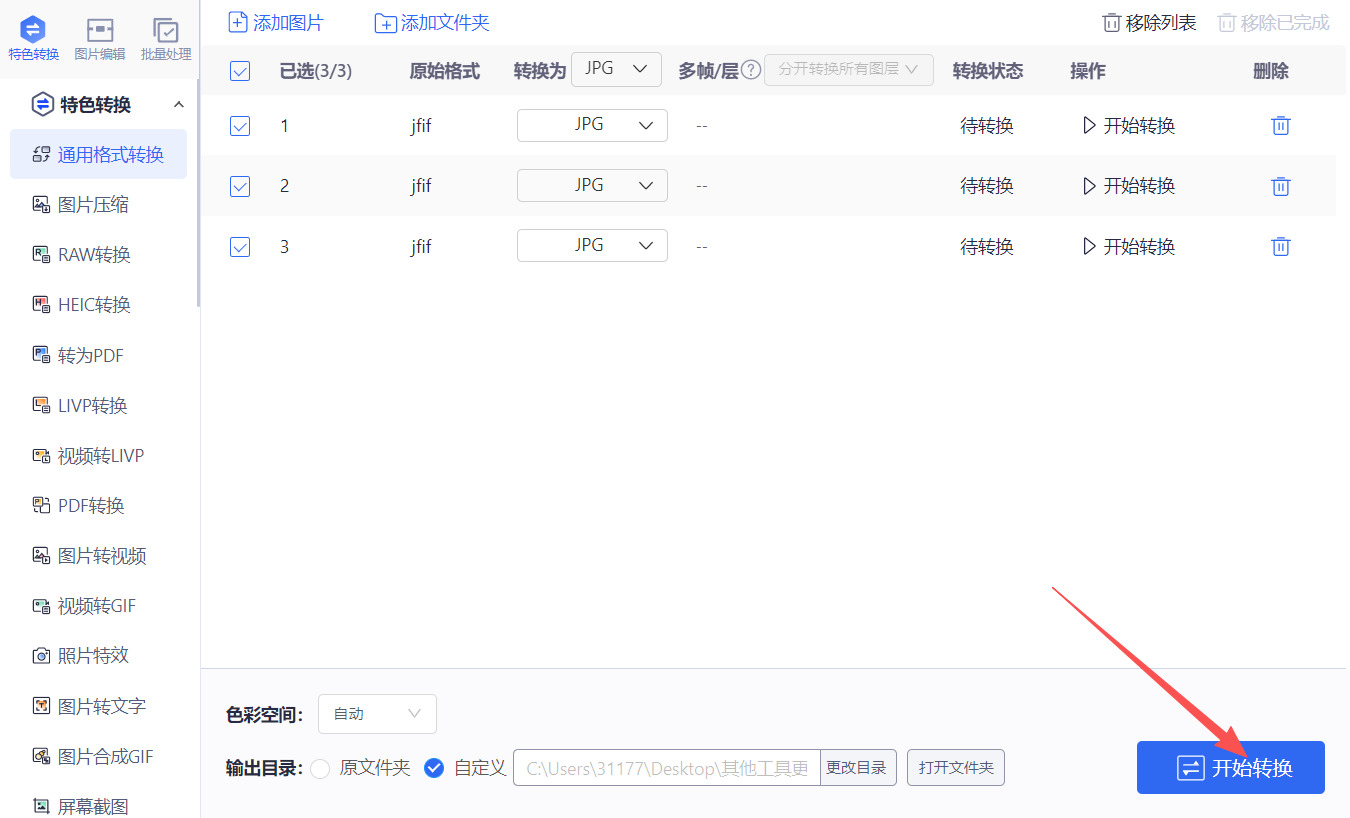Screen dimensions: 1350x818
Task: Uncheck the checkbox for row 2
Action: pyautogui.click(x=240, y=186)
